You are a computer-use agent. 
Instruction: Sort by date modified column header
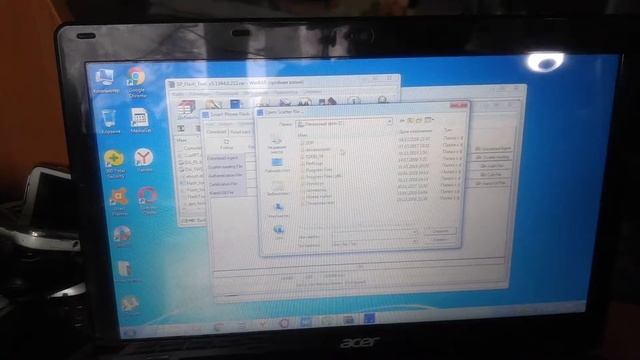416,131
